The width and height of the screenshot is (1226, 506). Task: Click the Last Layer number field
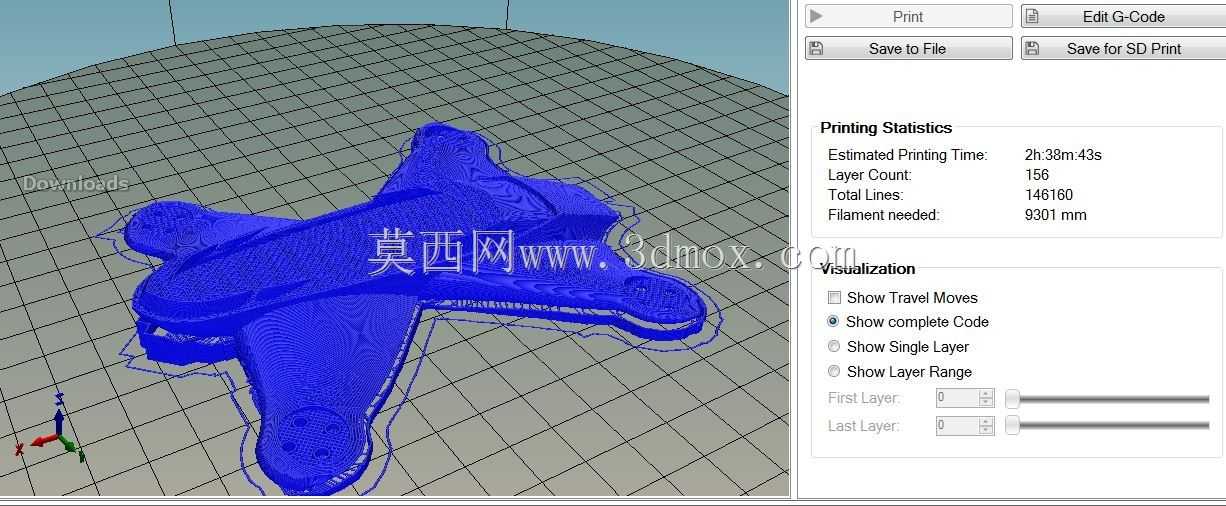tap(957, 426)
